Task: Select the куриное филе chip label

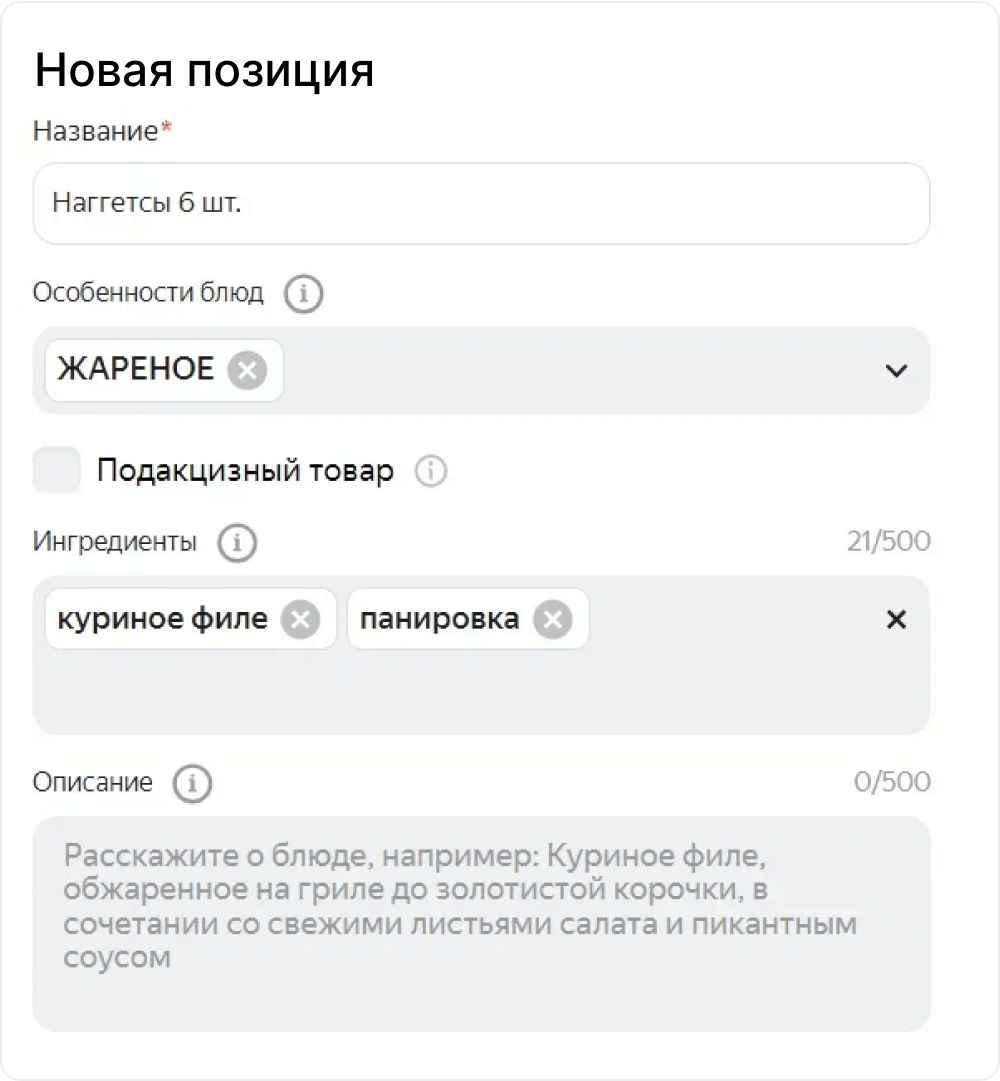Action: 162,620
